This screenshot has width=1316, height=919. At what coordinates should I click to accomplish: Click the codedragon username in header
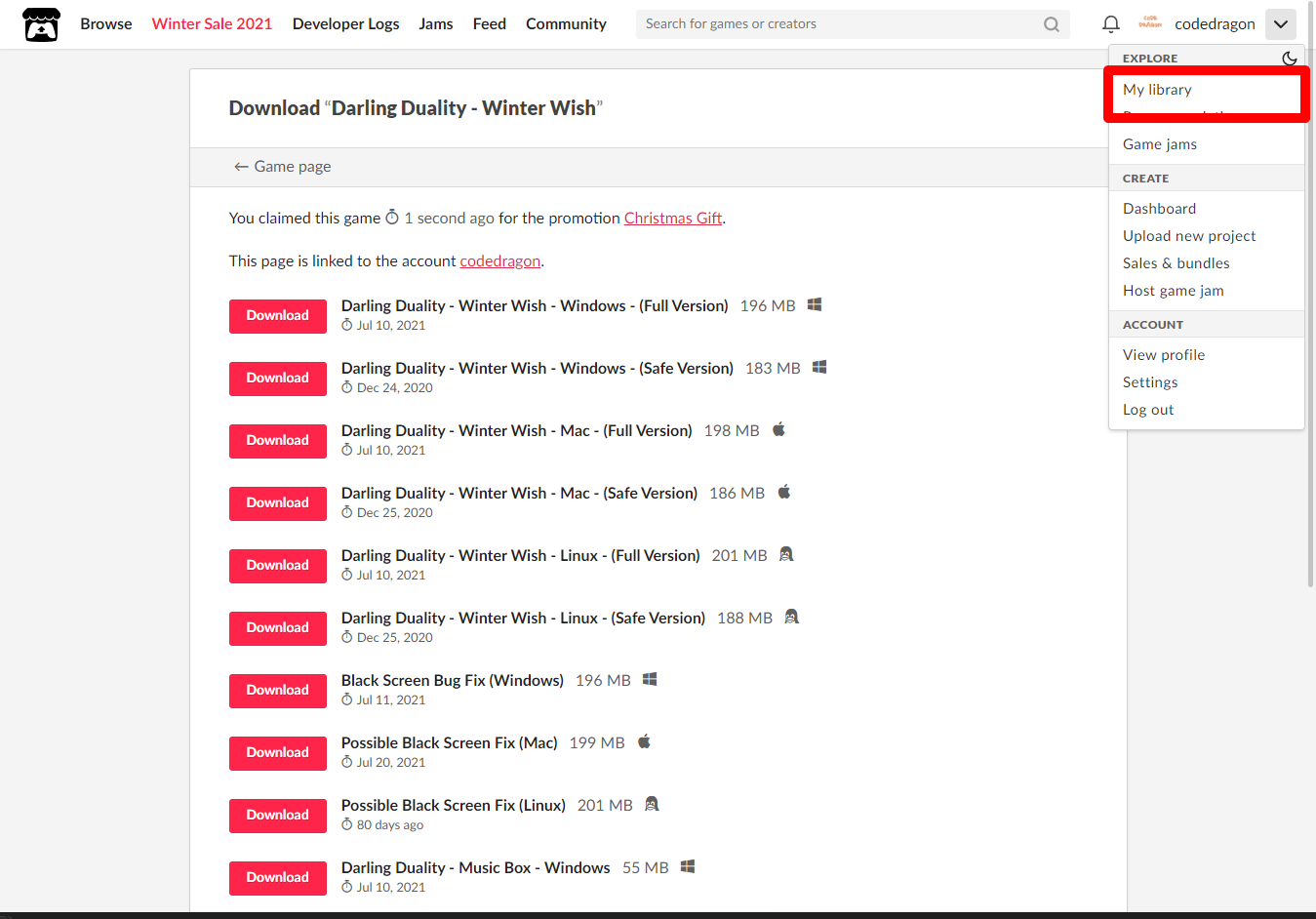pos(1215,24)
